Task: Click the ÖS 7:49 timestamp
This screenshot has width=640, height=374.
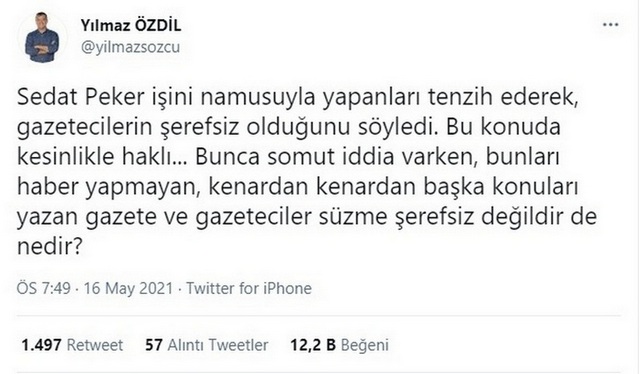Action: click(44, 288)
